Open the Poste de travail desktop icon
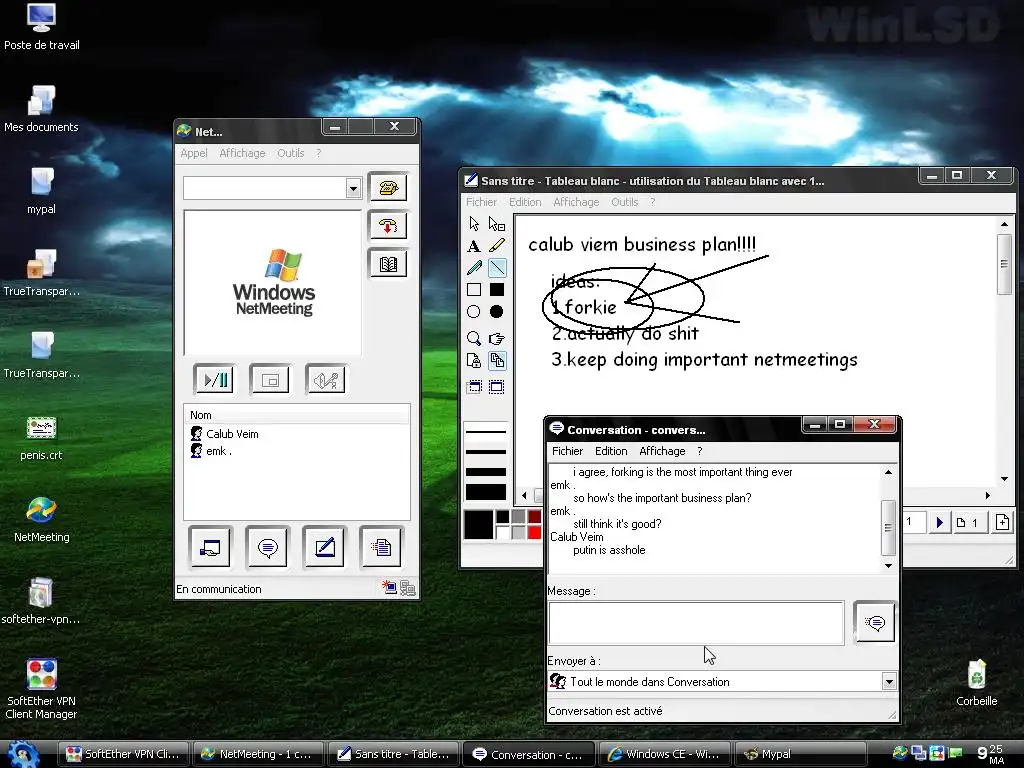Viewport: 1024px width, 768px height. pos(42,27)
